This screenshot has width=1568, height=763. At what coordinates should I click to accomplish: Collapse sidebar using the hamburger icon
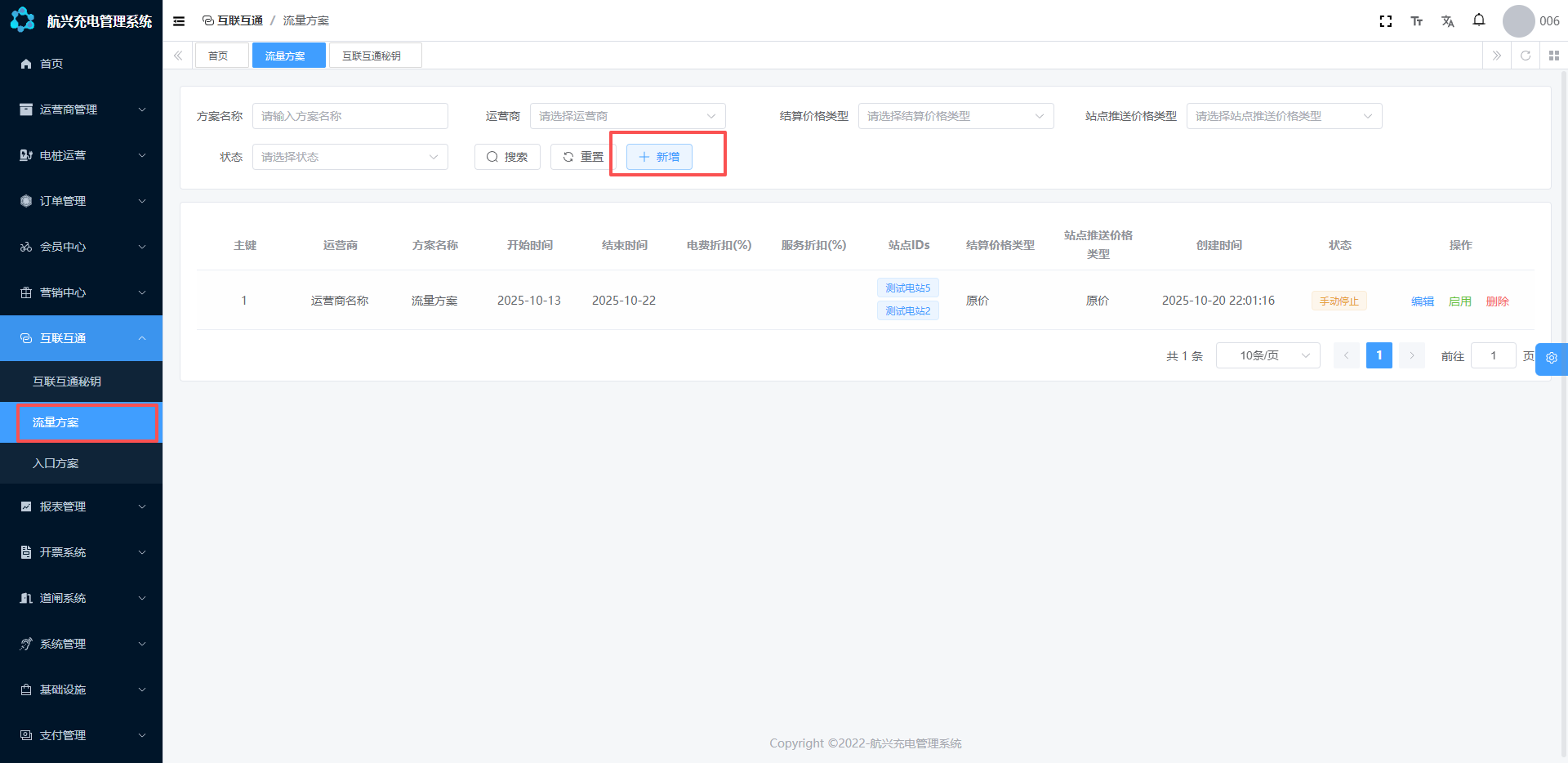[179, 21]
